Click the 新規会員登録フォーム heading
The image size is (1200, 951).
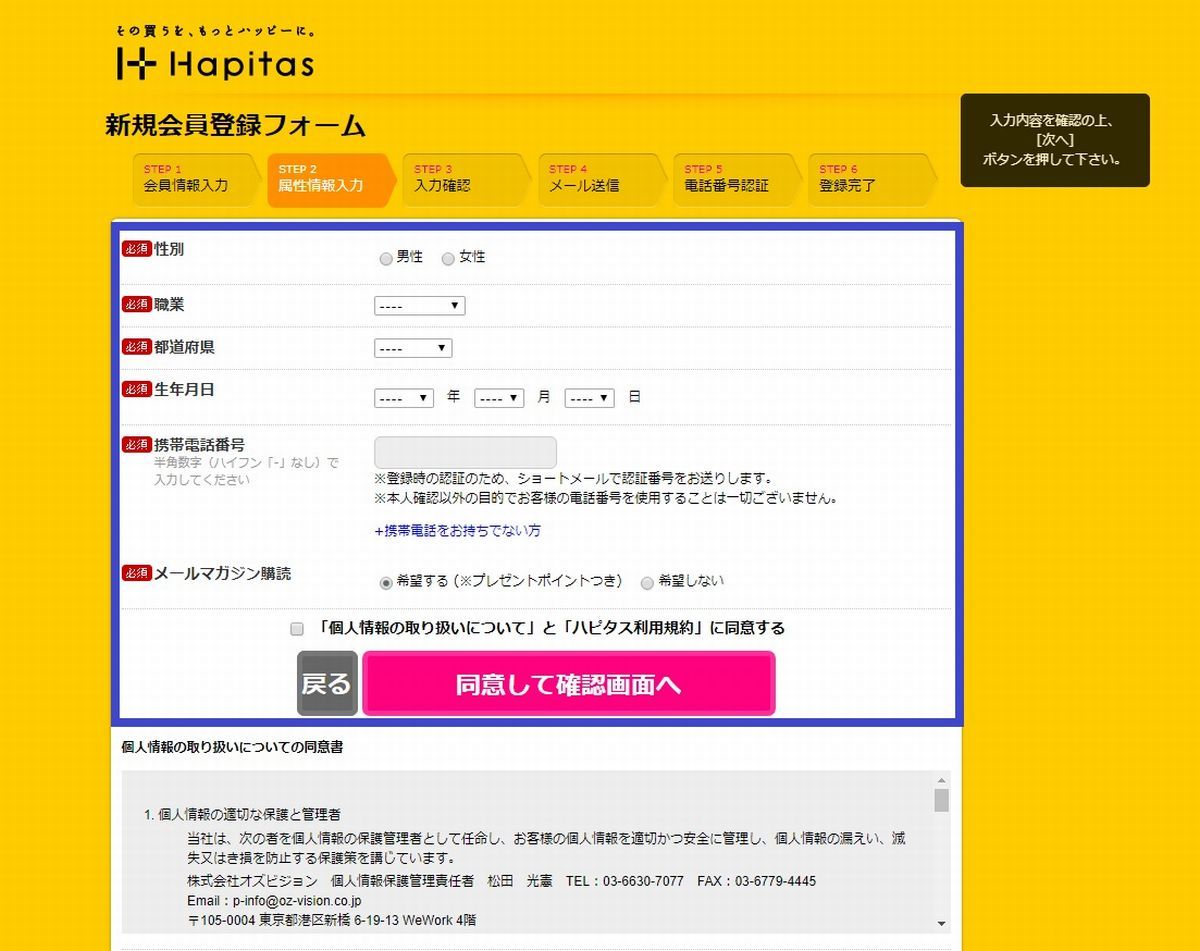click(x=236, y=126)
